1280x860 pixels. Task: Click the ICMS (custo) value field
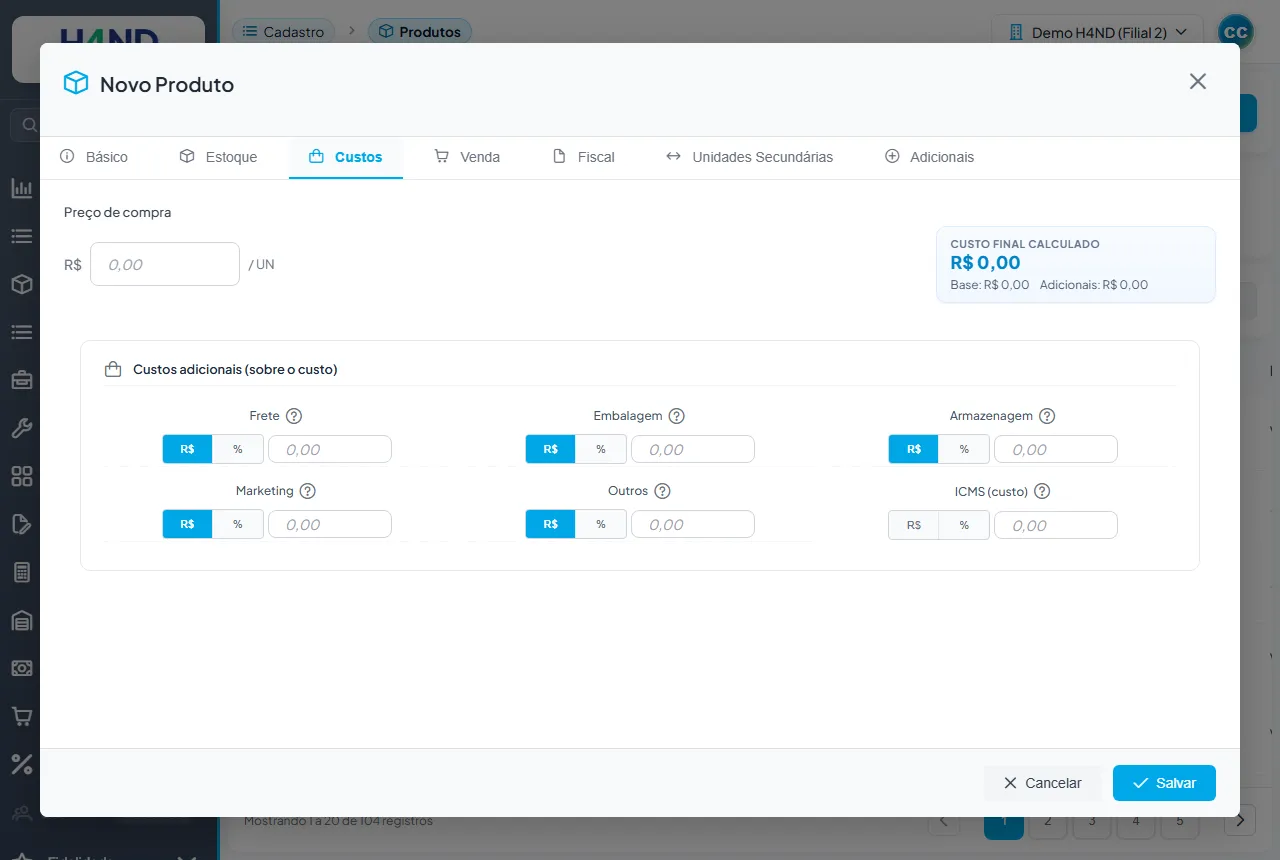[x=1056, y=525]
